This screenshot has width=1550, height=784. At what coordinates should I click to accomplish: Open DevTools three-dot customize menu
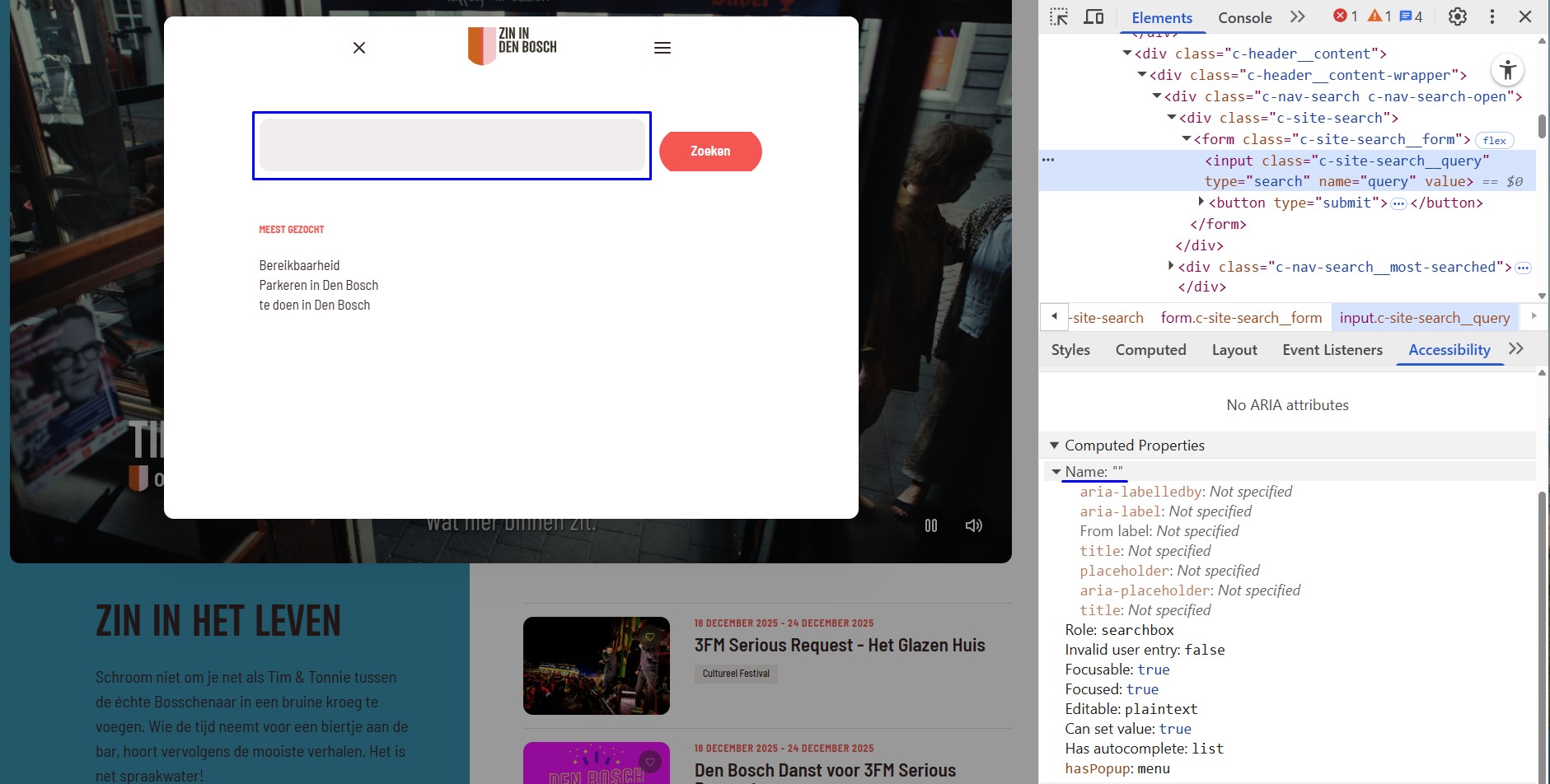[1491, 17]
